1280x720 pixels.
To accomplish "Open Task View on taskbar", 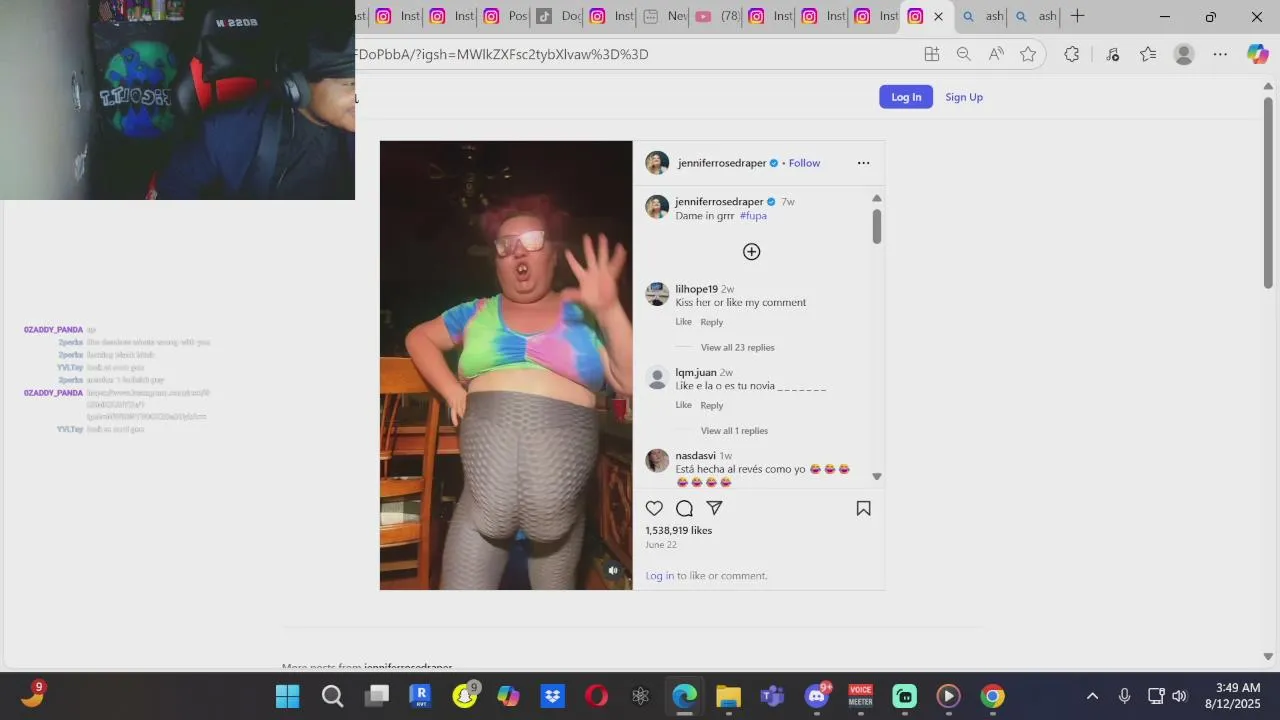I will pos(376,696).
